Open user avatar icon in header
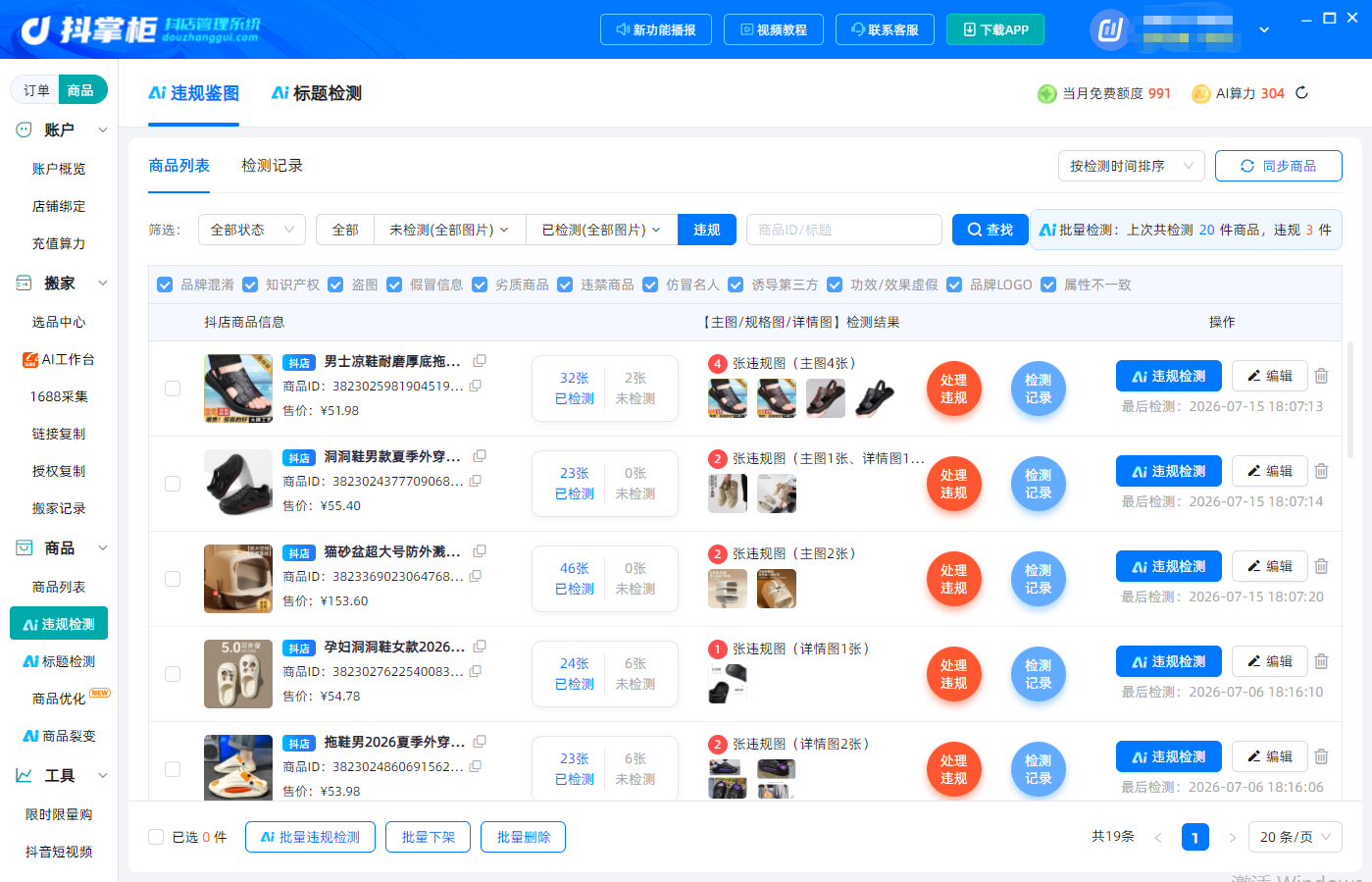Screen dimensions: 1372x882 tap(1110, 29)
